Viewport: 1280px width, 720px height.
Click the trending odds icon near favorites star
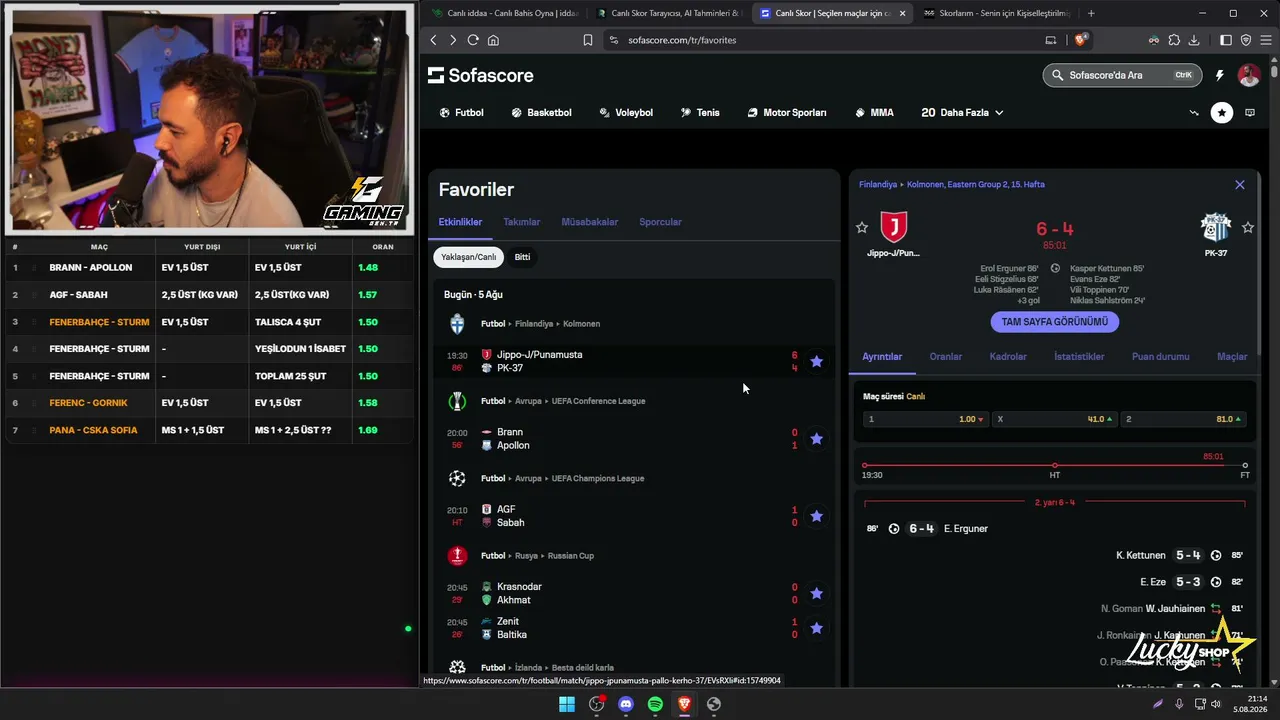(1194, 113)
